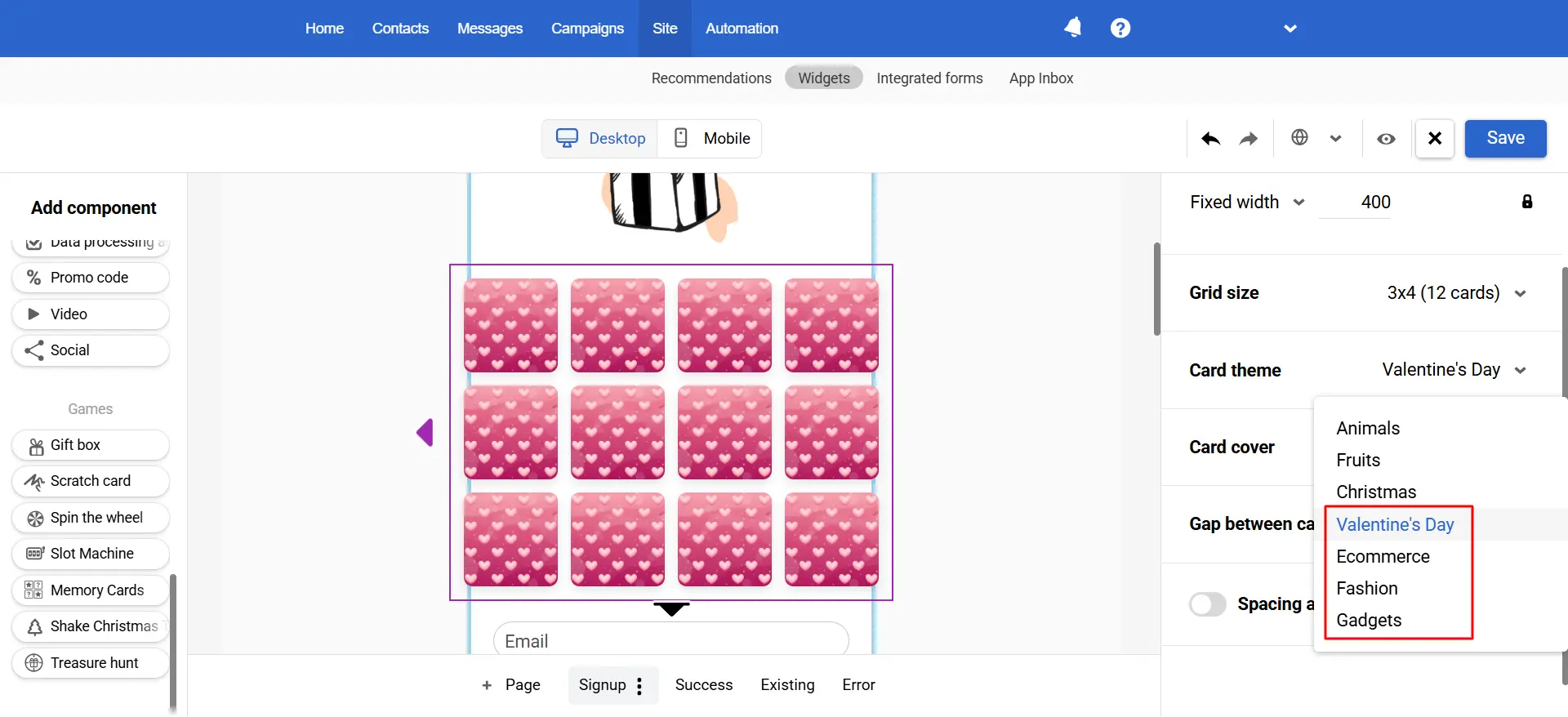The height and width of the screenshot is (717, 1568).
Task: Open the Integrated forms tab
Action: point(929,78)
